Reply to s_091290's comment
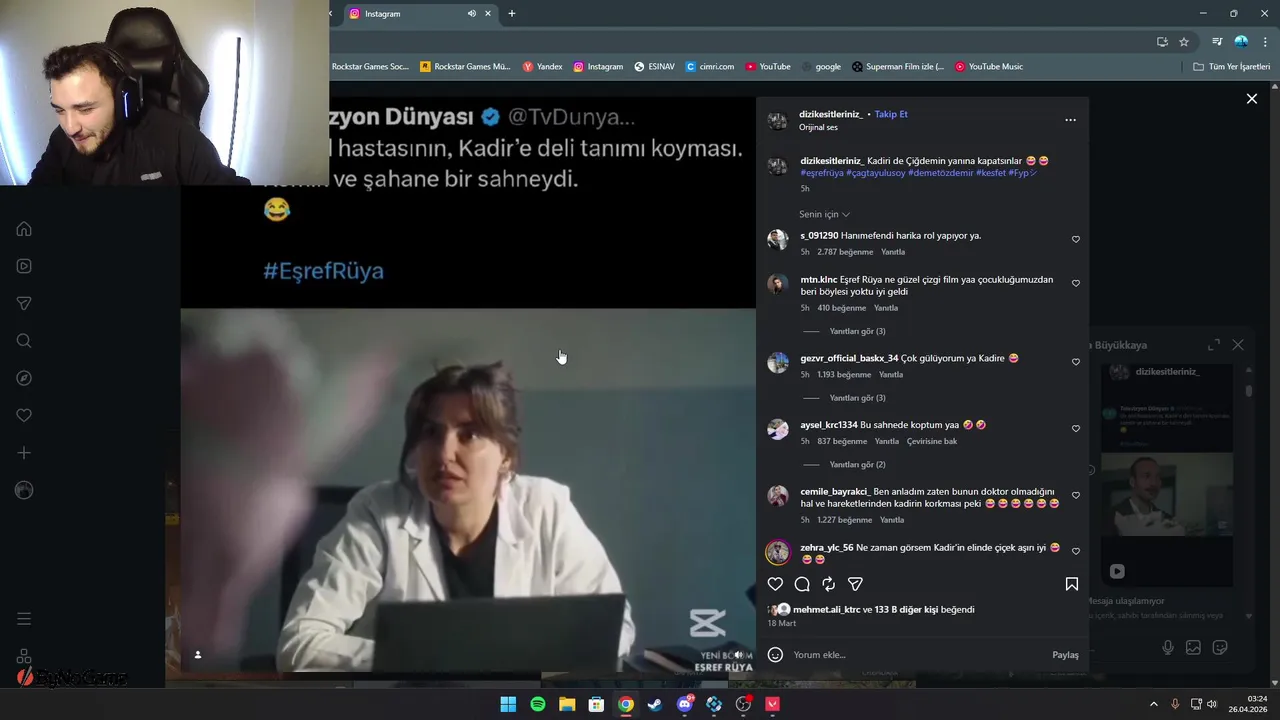Image resolution: width=1280 pixels, height=720 pixels. 892,252
